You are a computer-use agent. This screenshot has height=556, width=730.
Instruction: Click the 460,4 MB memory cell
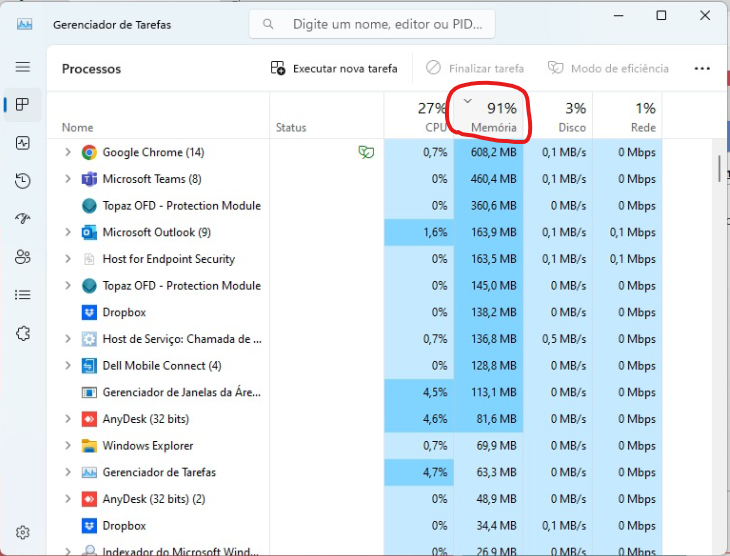click(x=488, y=179)
